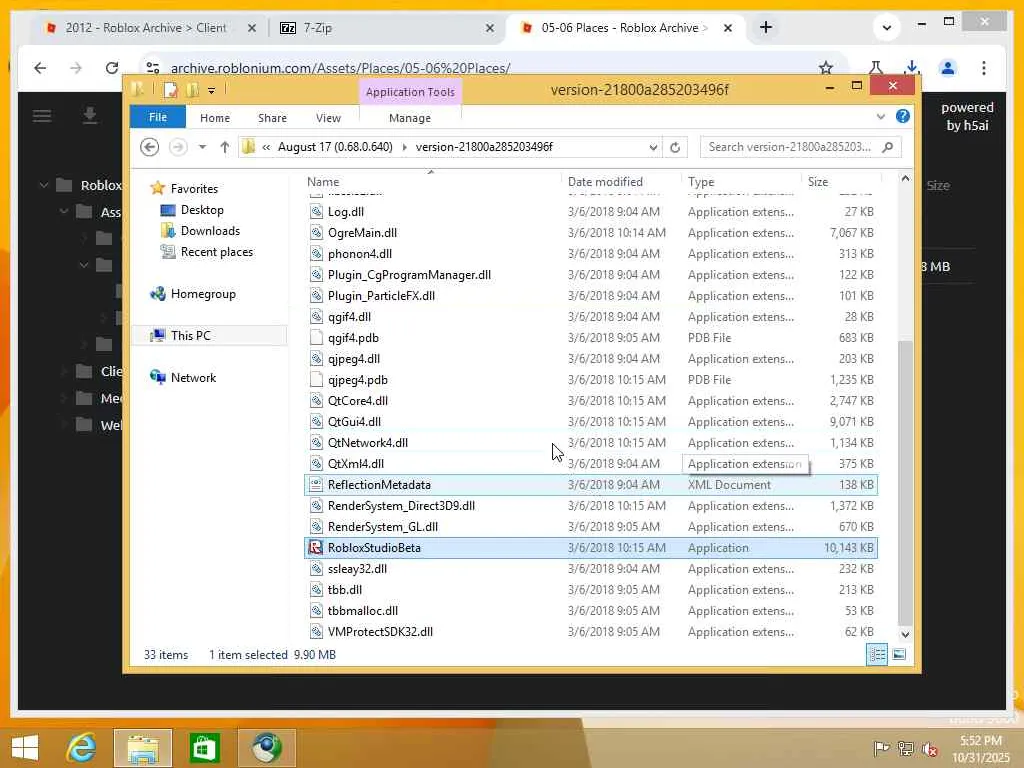Sort files by Name column
Viewport: 1024px width, 768px height.
tap(431, 182)
